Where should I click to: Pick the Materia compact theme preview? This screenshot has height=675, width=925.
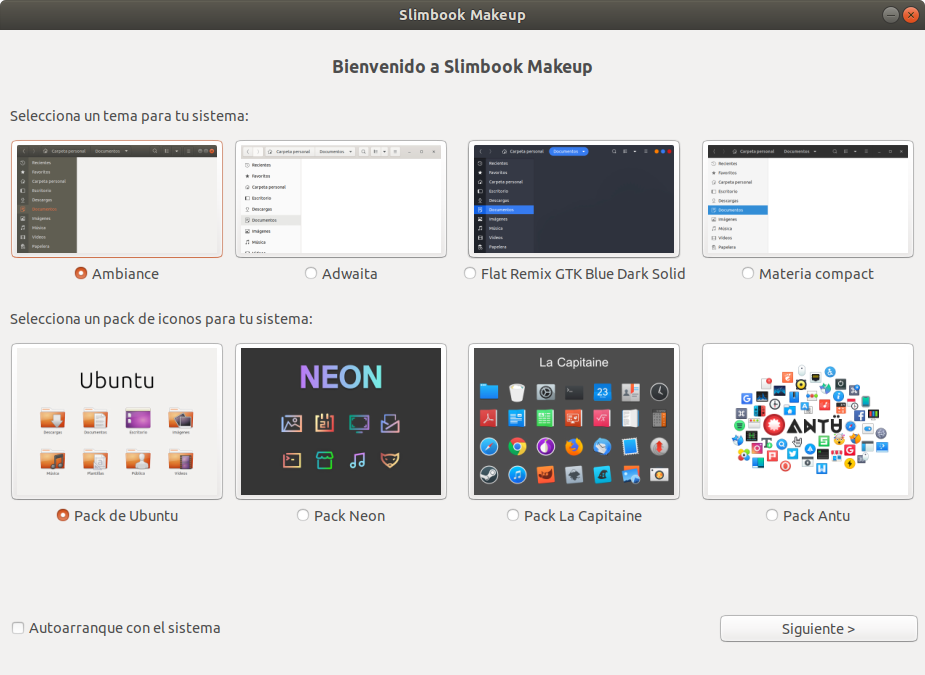coord(807,199)
